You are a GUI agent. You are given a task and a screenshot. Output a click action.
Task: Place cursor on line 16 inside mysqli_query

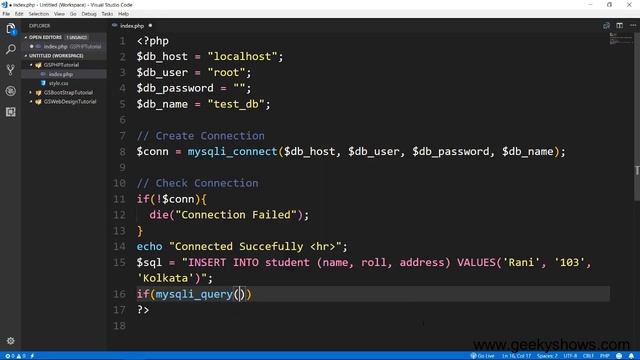coord(240,294)
